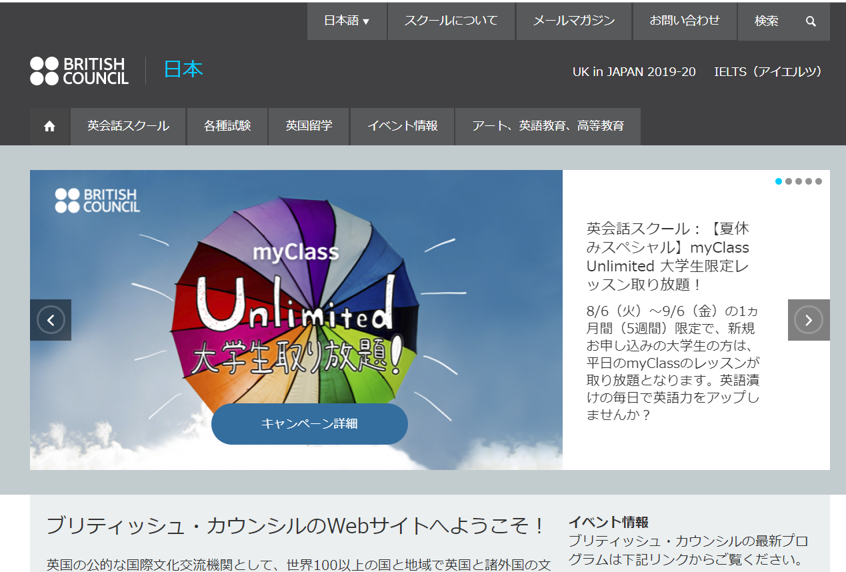Open お問い合わせ menu item
Screen dimensions: 846x572
[x=685, y=21]
